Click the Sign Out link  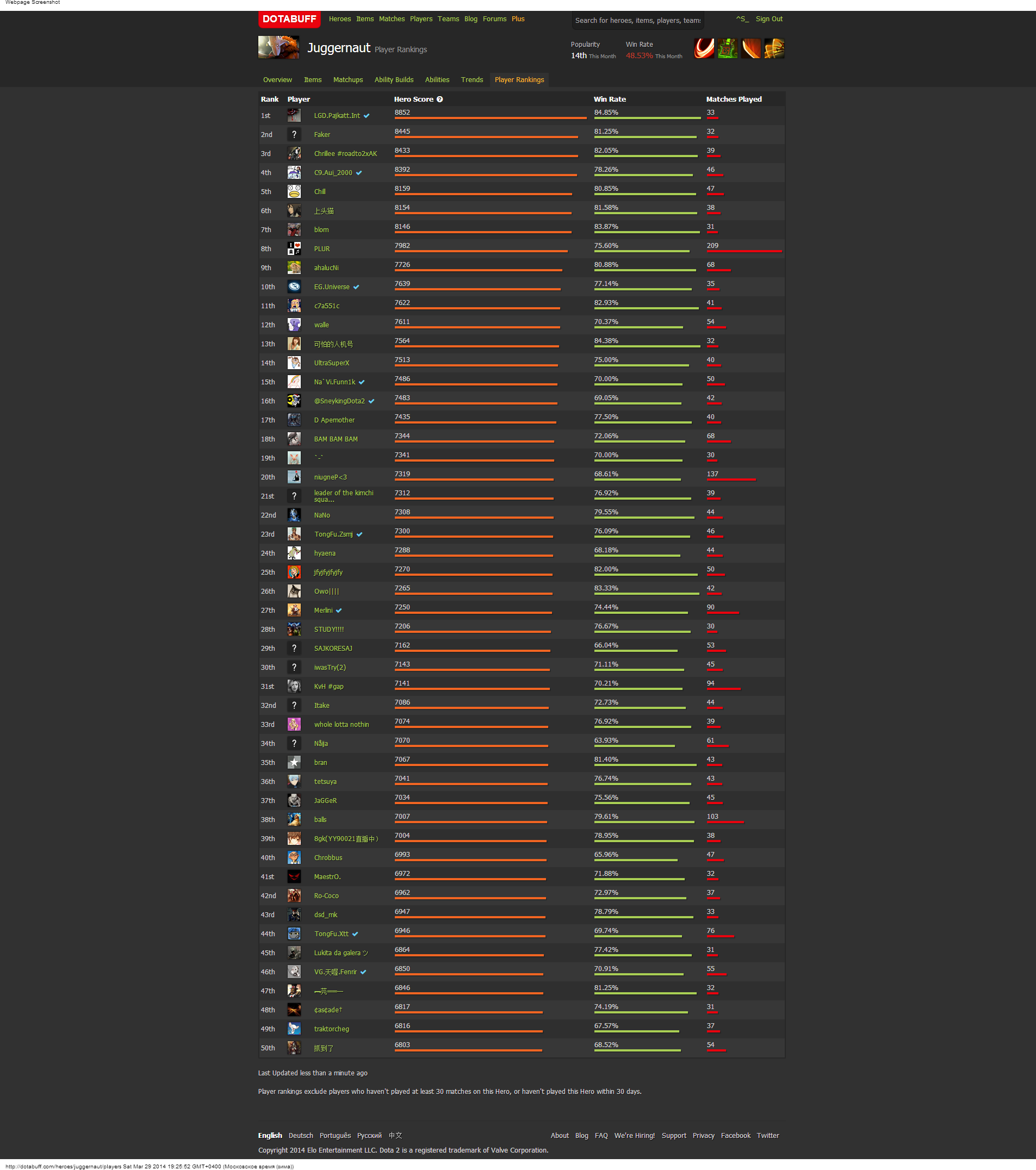[768, 19]
